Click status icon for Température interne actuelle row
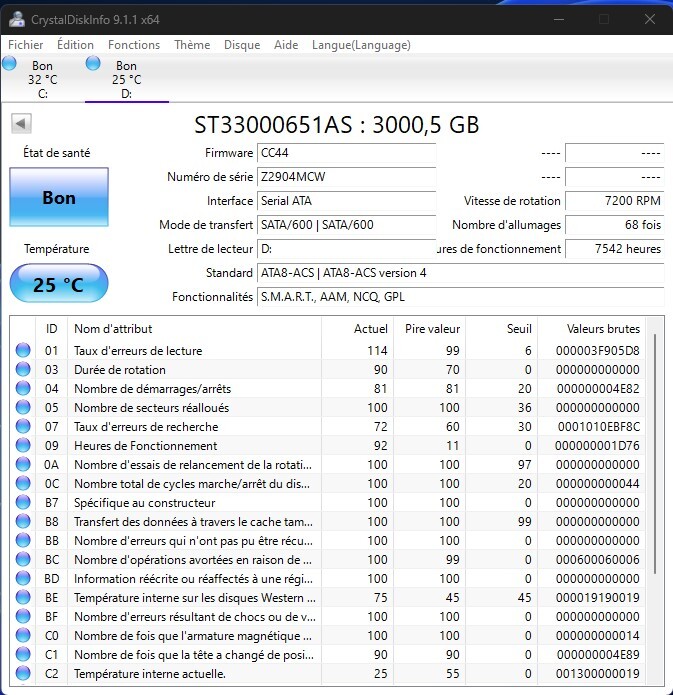 (x=22, y=674)
